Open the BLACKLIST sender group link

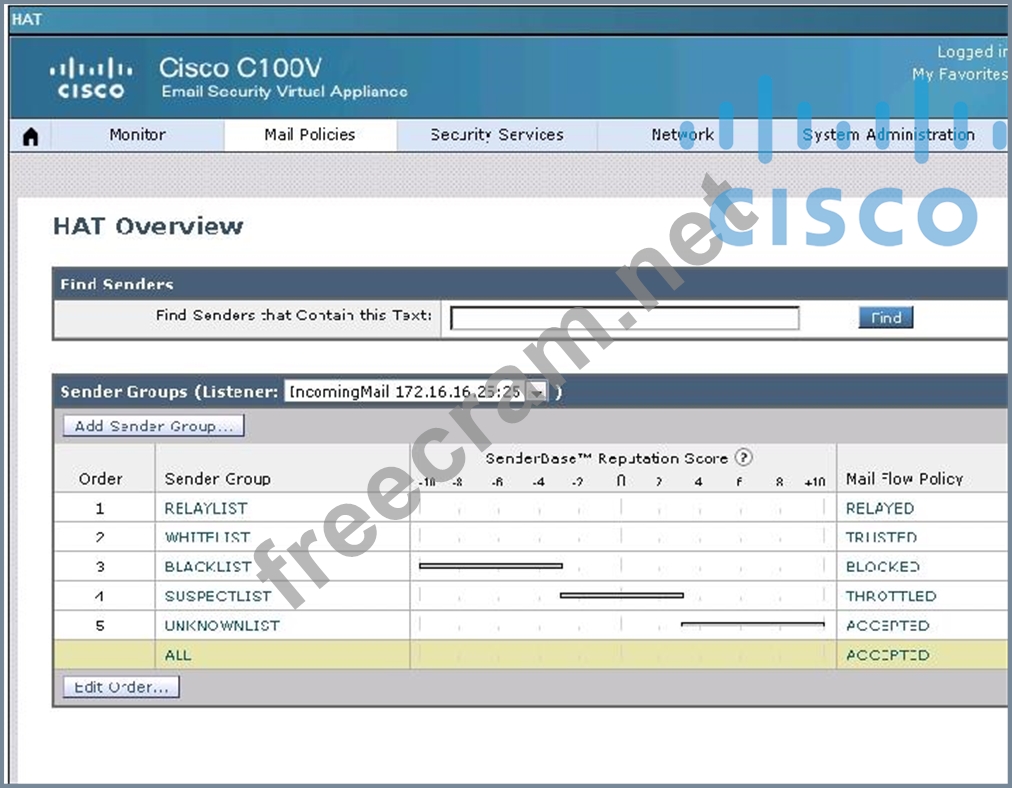pos(208,566)
